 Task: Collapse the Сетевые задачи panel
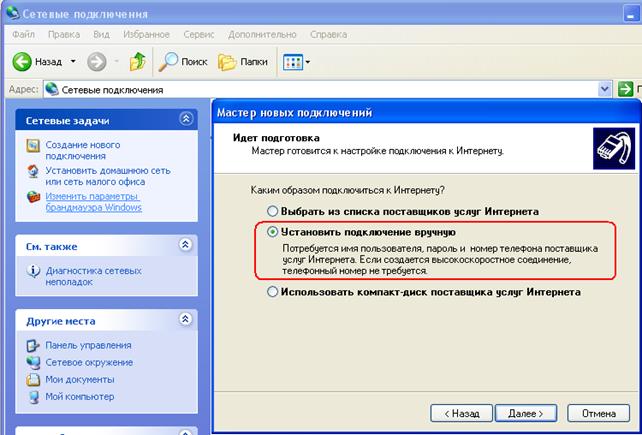tap(186, 119)
